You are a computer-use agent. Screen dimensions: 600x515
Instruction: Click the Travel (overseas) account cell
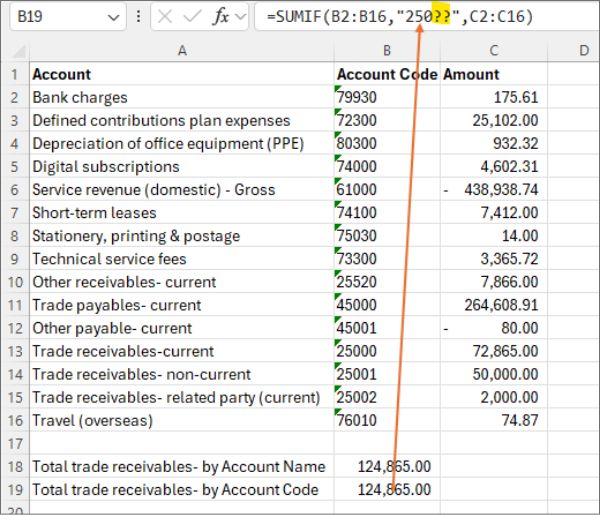pos(181,420)
